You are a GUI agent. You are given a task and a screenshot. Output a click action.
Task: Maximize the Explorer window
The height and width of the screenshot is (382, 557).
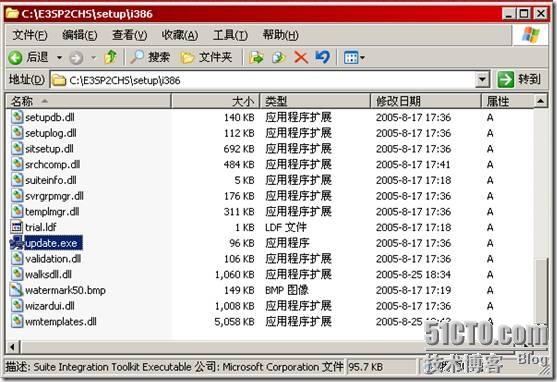click(524, 14)
